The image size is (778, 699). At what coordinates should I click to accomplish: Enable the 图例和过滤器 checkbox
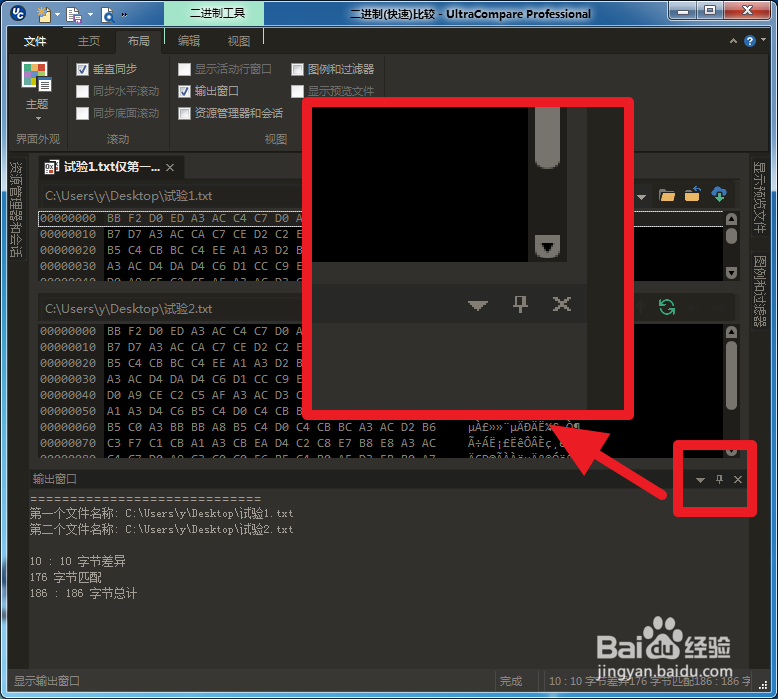(297, 69)
